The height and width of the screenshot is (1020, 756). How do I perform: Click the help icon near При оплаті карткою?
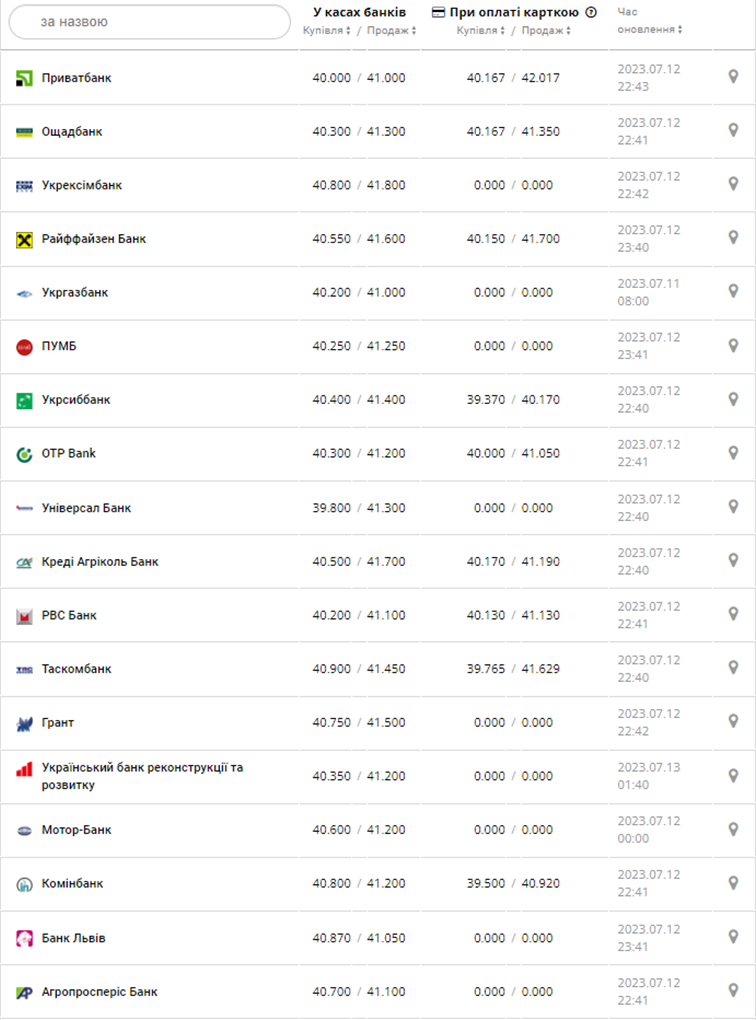[x=591, y=13]
